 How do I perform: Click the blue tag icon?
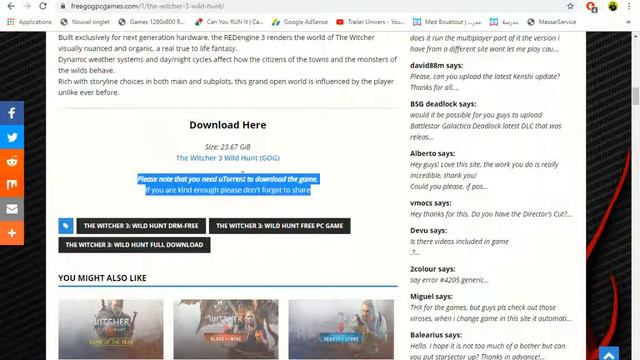[66, 226]
